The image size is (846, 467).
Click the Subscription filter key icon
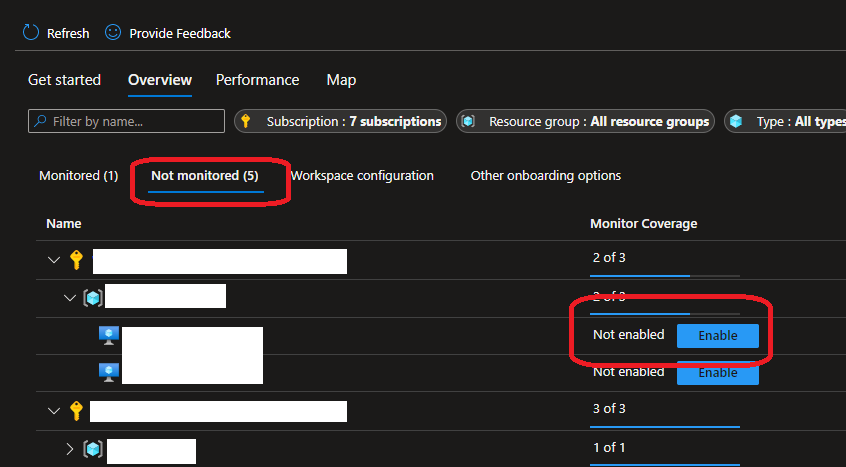247,121
